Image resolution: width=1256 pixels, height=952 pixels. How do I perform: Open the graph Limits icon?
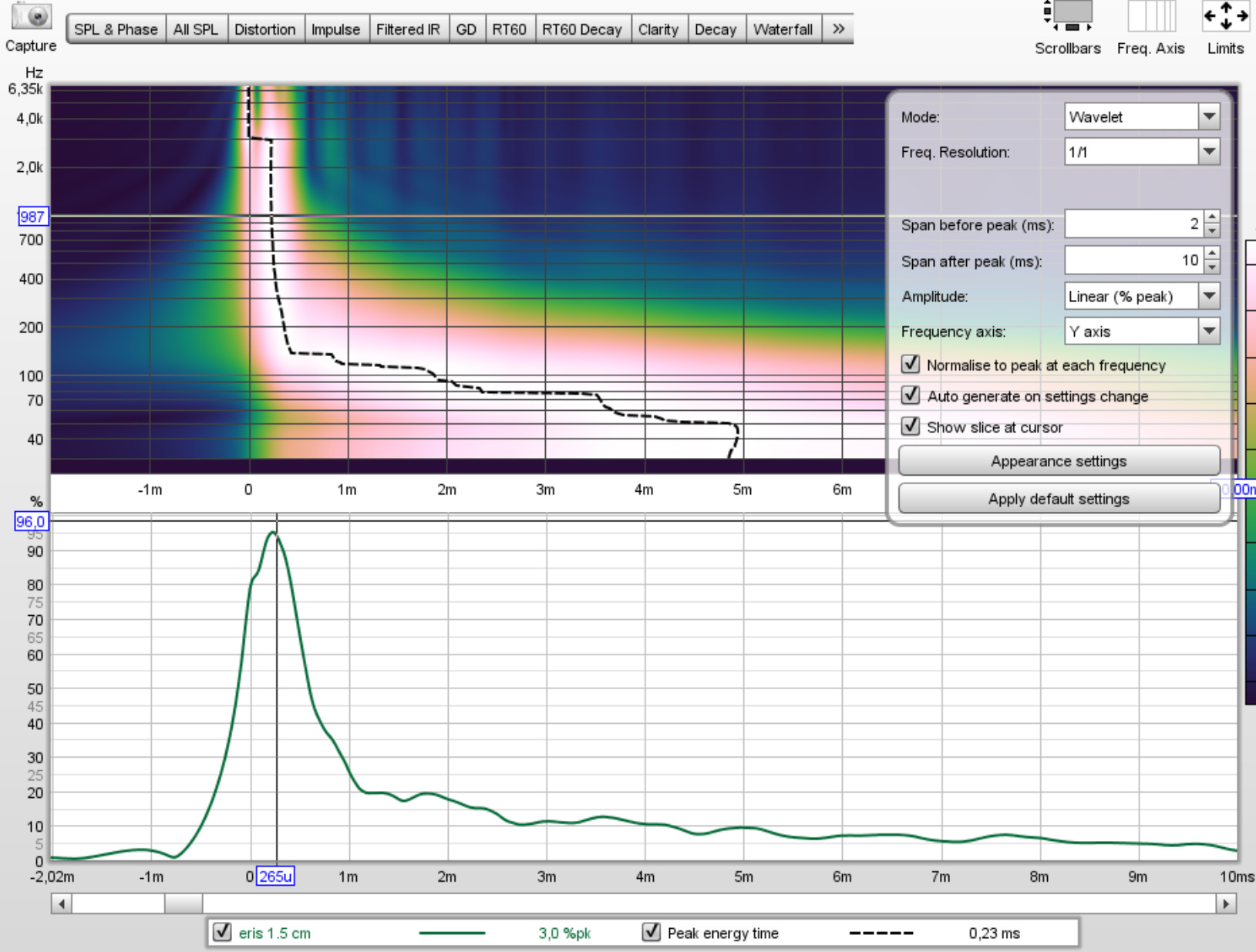click(1225, 15)
